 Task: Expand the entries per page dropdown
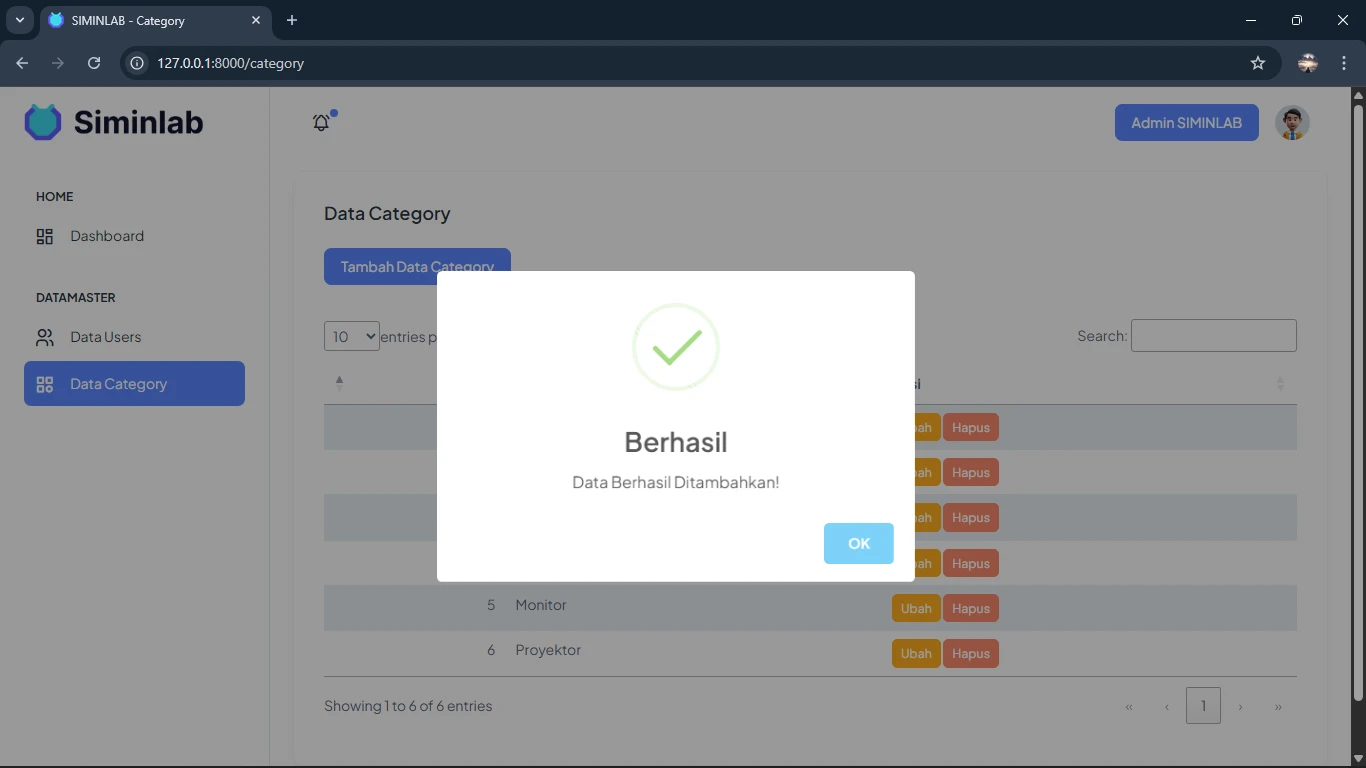click(351, 336)
